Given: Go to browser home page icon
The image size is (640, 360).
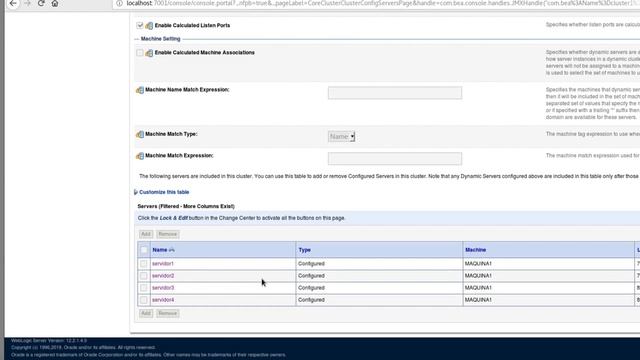Looking at the screenshot, I should (x=55, y=3).
